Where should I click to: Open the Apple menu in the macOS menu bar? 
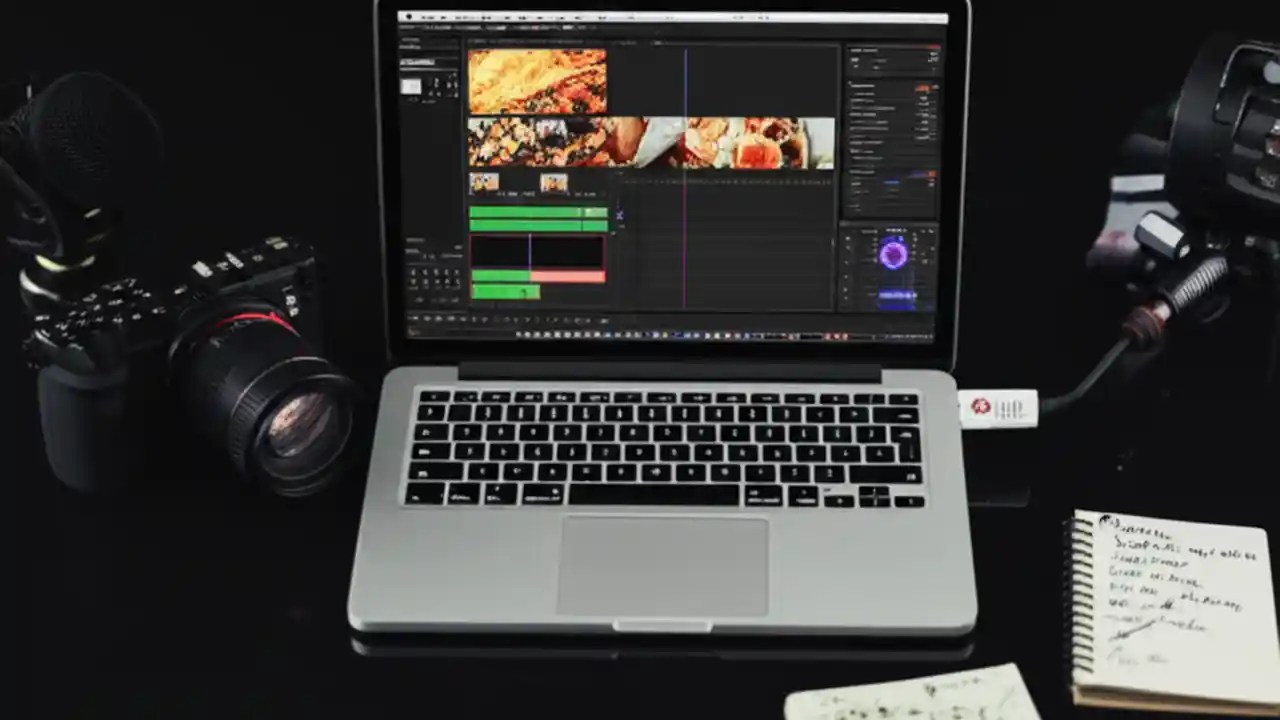408,17
